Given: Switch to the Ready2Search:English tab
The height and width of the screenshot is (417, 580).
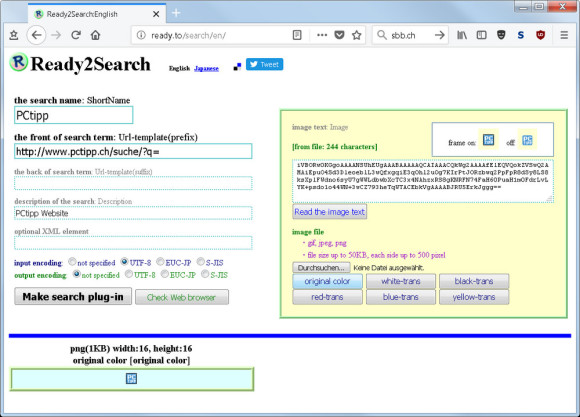Looking at the screenshot, I should click(97, 14).
